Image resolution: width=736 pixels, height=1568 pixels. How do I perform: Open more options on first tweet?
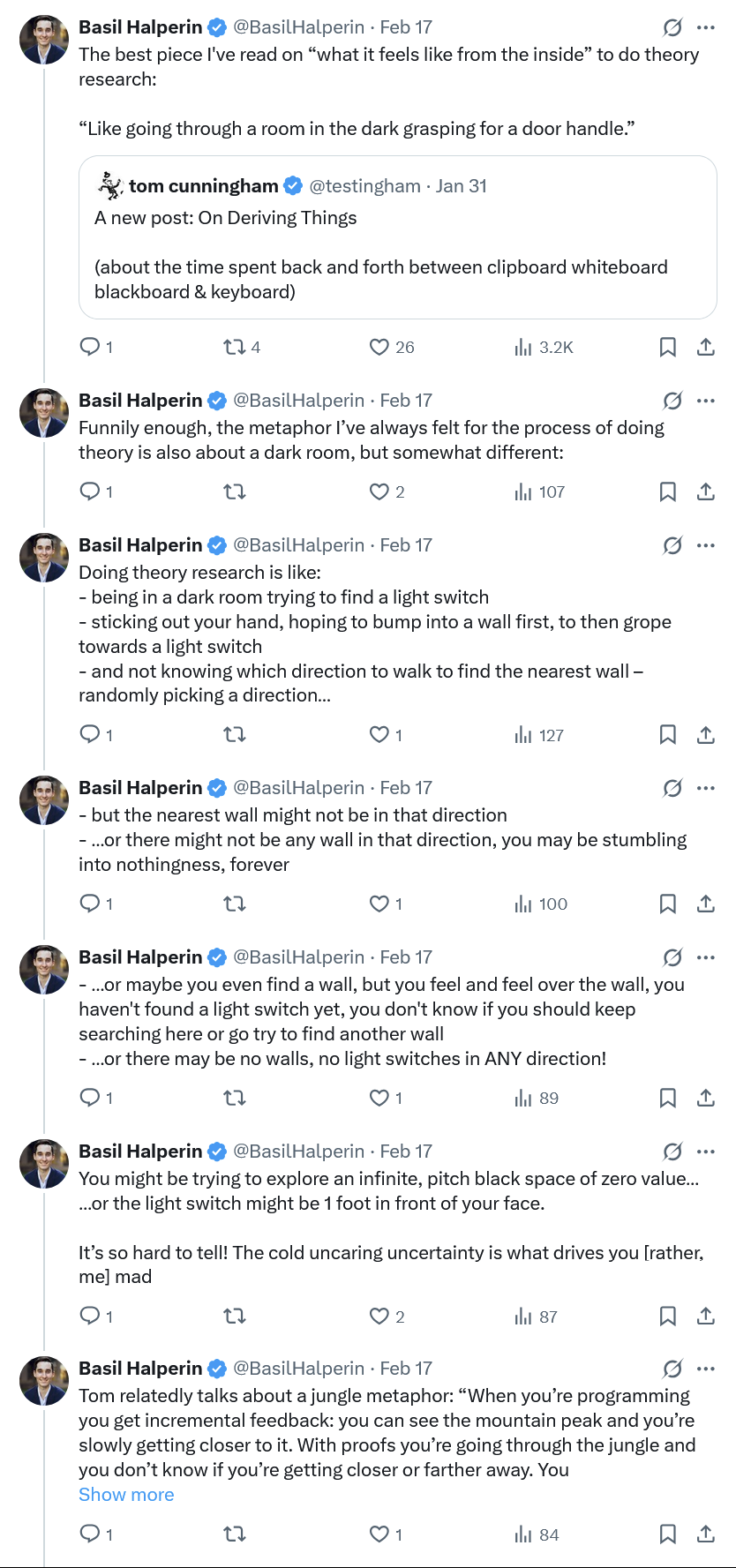tap(706, 27)
